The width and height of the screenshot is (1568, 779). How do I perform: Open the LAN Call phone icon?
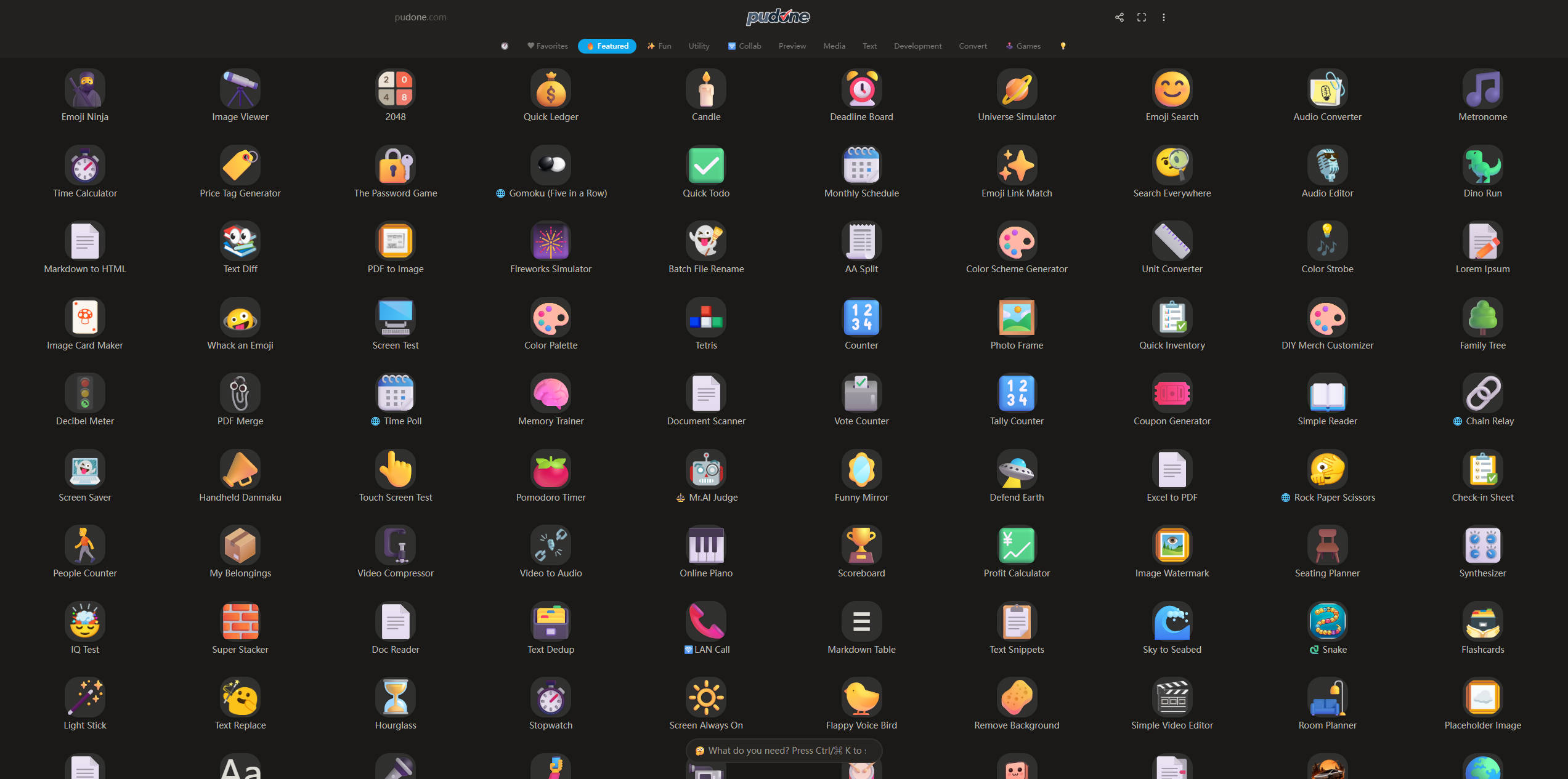click(706, 621)
